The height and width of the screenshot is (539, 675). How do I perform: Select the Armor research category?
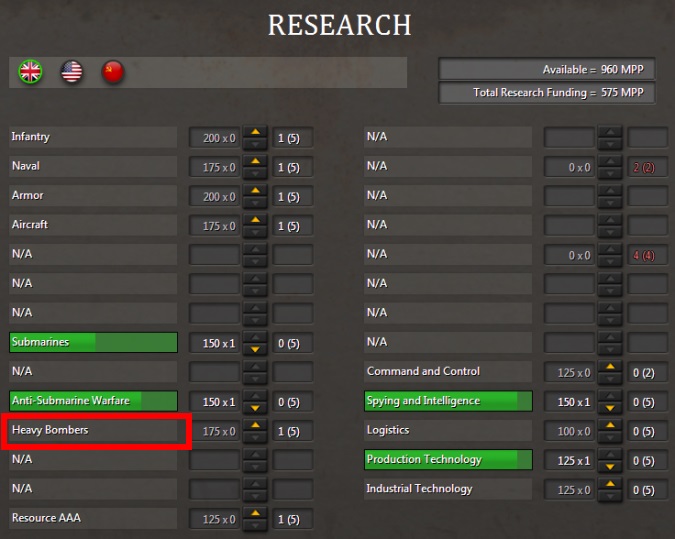point(93,196)
